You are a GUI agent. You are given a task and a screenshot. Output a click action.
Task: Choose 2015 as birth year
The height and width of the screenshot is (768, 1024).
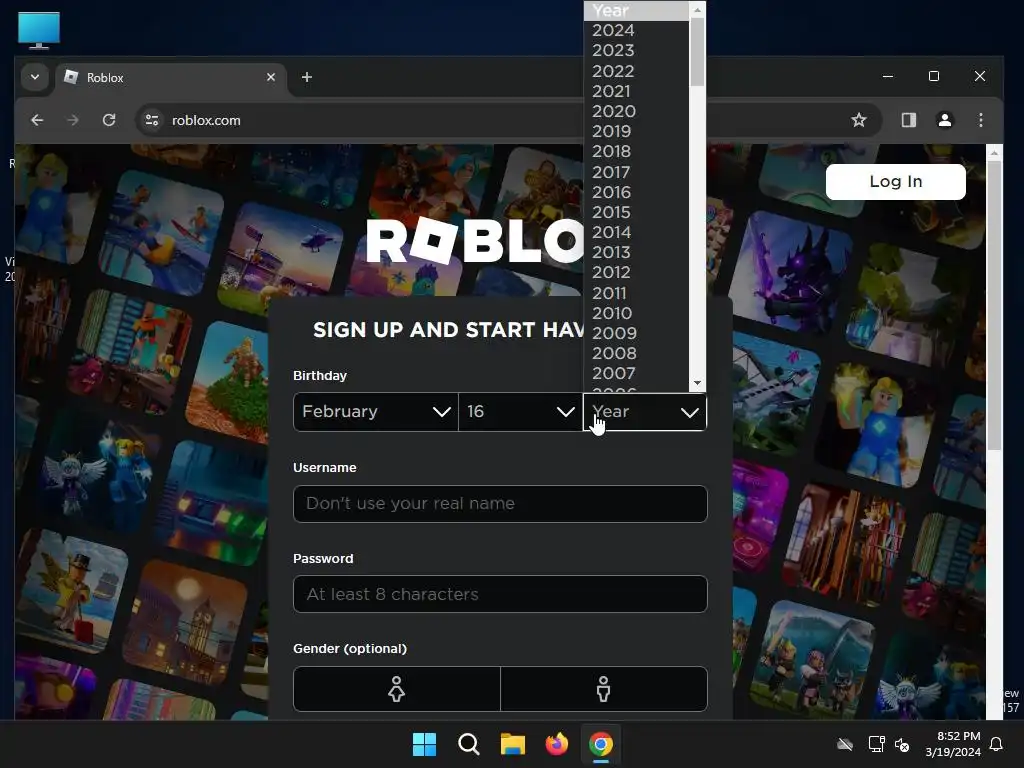[635, 212]
